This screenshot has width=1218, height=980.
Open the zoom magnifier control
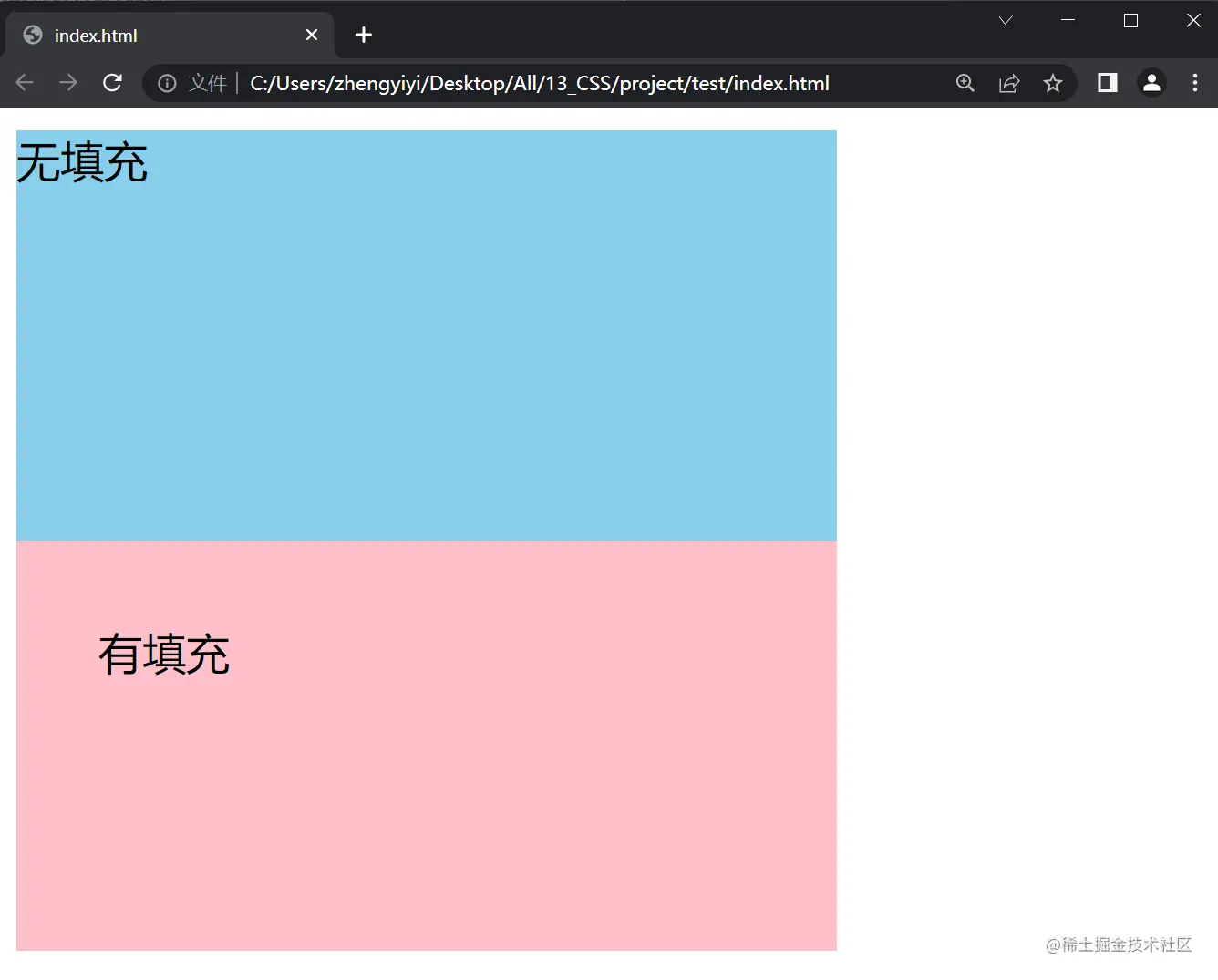(x=965, y=84)
